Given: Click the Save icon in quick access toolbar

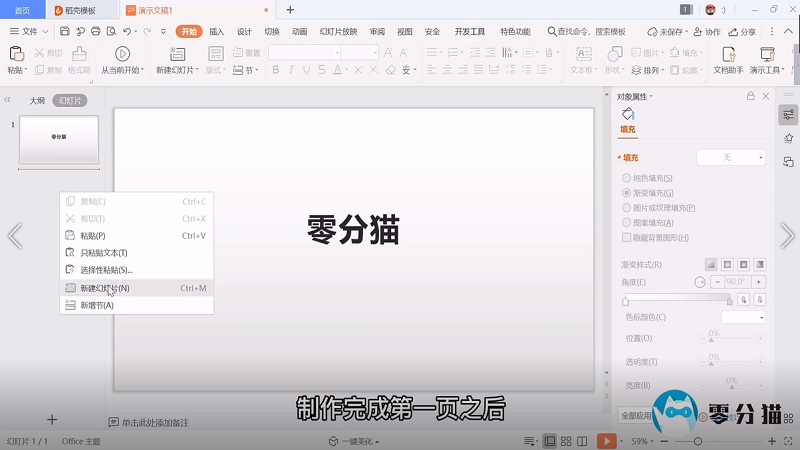Looking at the screenshot, I should [65, 31].
